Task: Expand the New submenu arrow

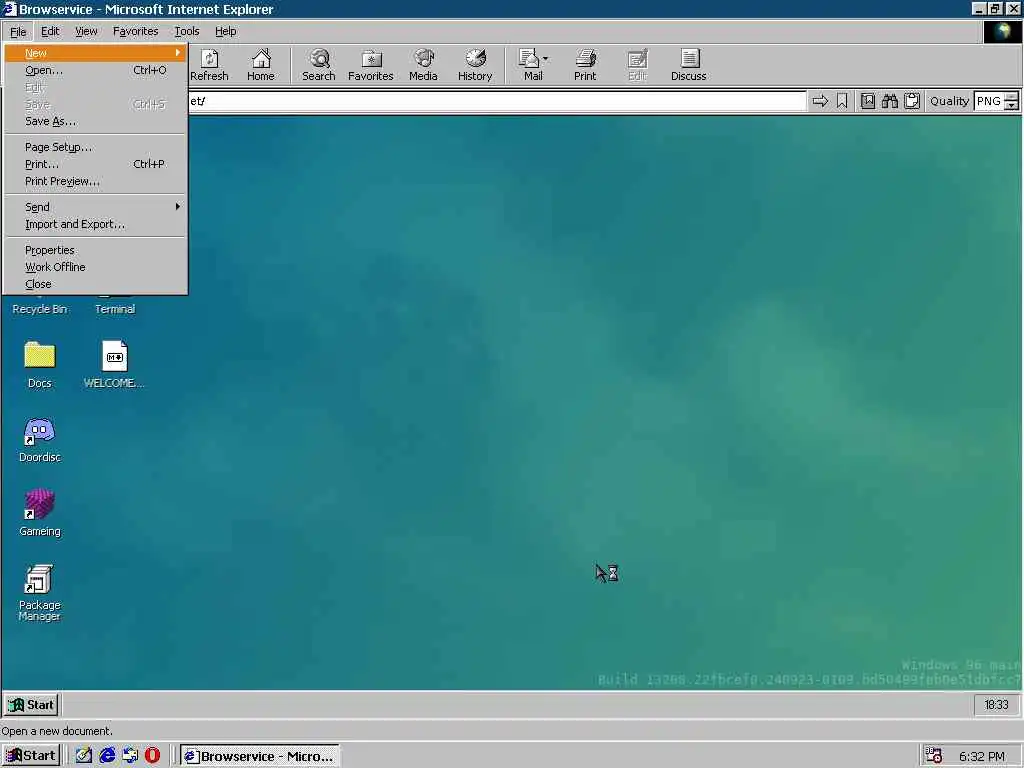Action: pos(177,53)
